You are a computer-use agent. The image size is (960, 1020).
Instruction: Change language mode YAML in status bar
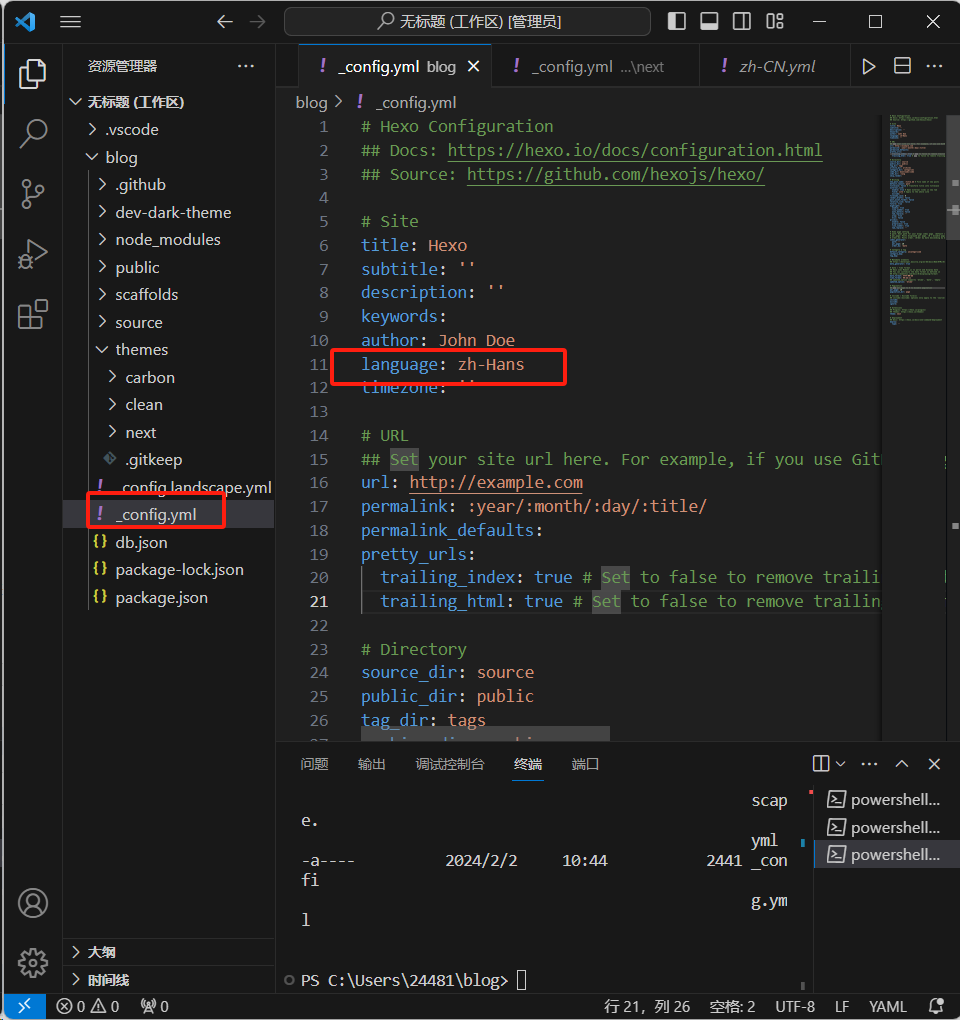pyautogui.click(x=887, y=1006)
